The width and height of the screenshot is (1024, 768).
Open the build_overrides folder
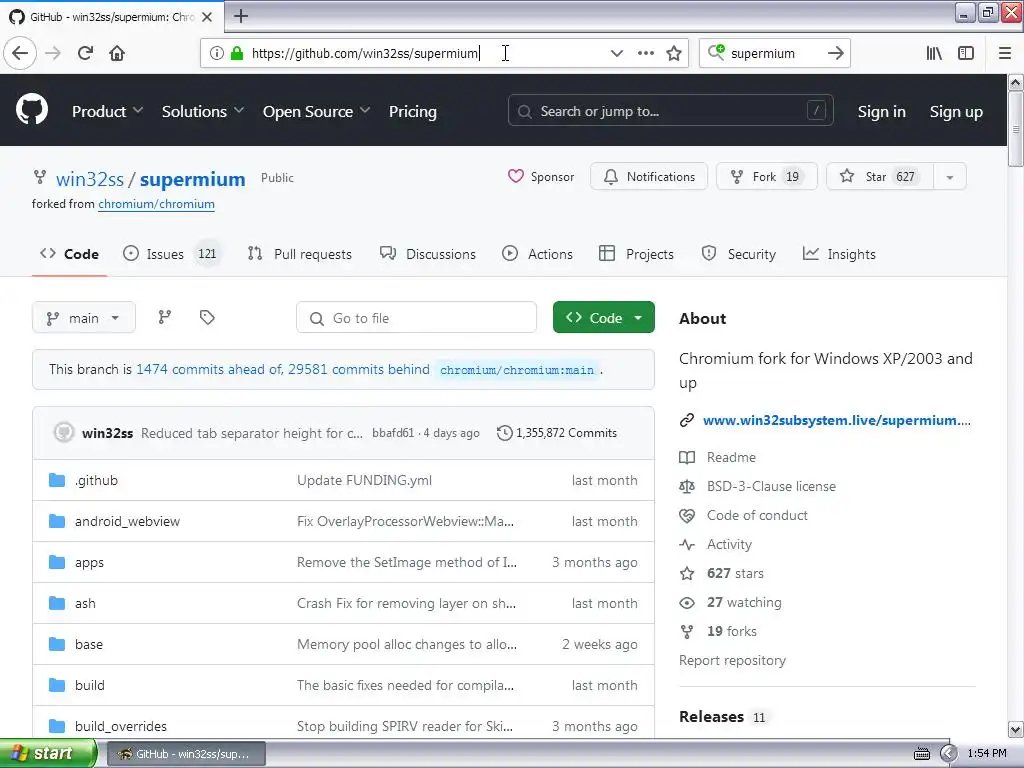(121, 726)
